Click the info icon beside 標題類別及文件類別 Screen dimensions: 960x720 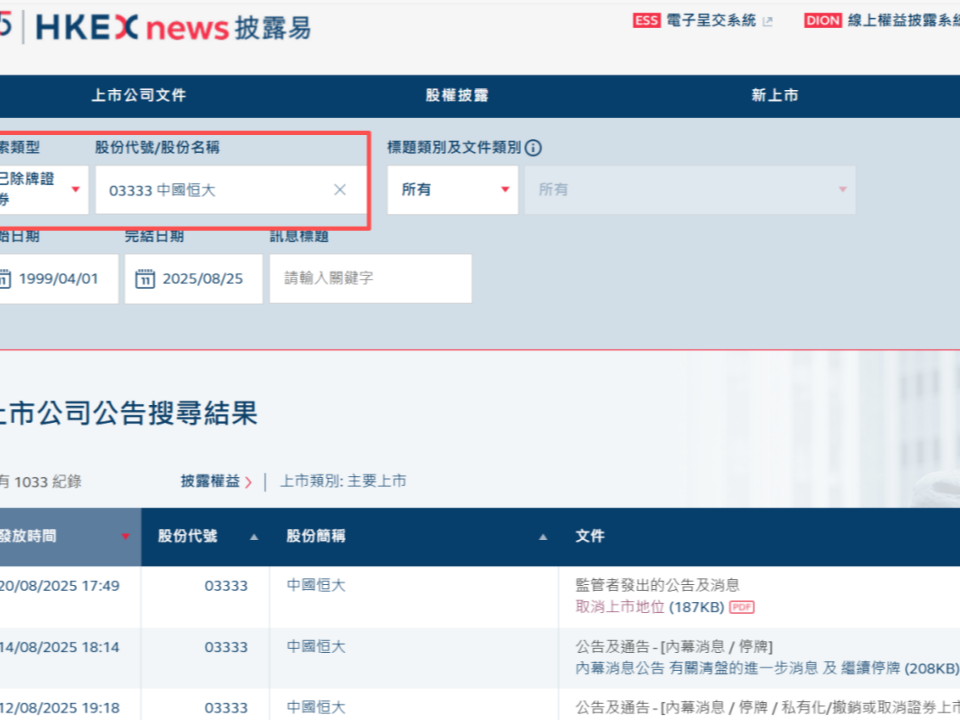point(534,148)
